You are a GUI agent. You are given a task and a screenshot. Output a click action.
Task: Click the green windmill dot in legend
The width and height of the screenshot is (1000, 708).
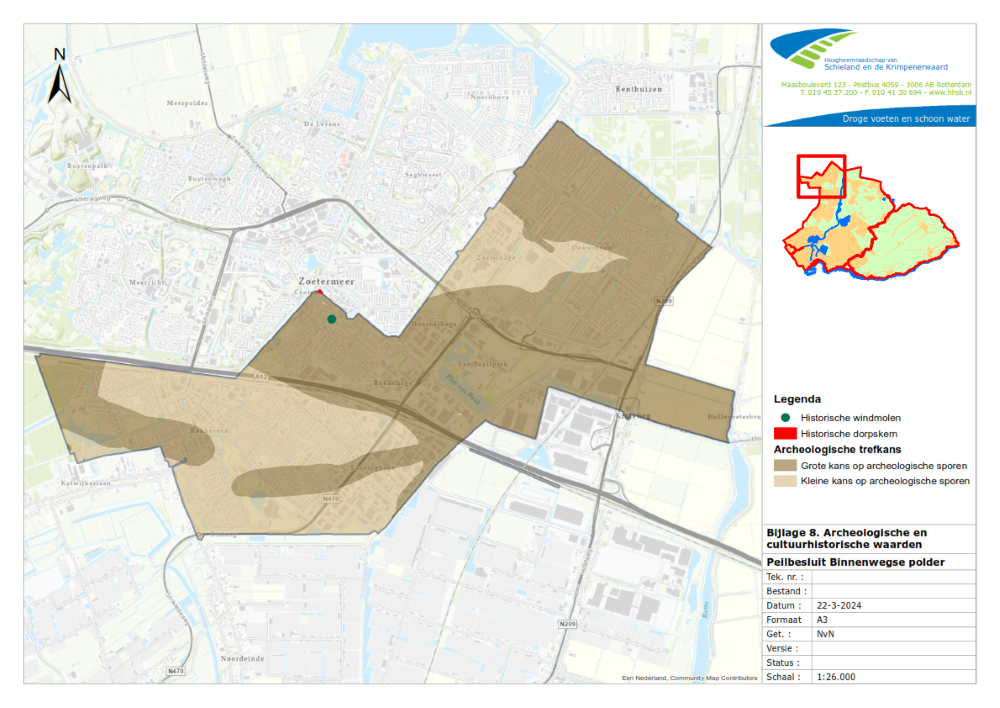(785, 417)
